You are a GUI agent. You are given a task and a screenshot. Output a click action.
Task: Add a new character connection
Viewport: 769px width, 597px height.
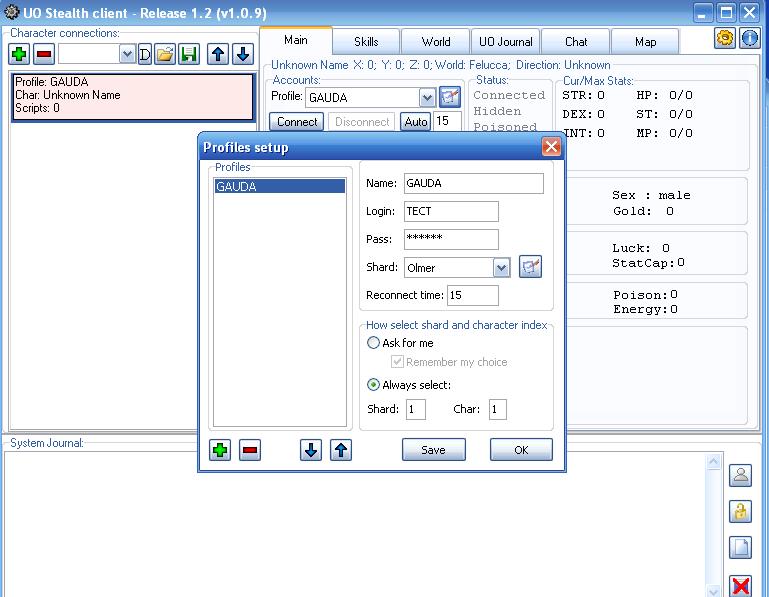19,54
